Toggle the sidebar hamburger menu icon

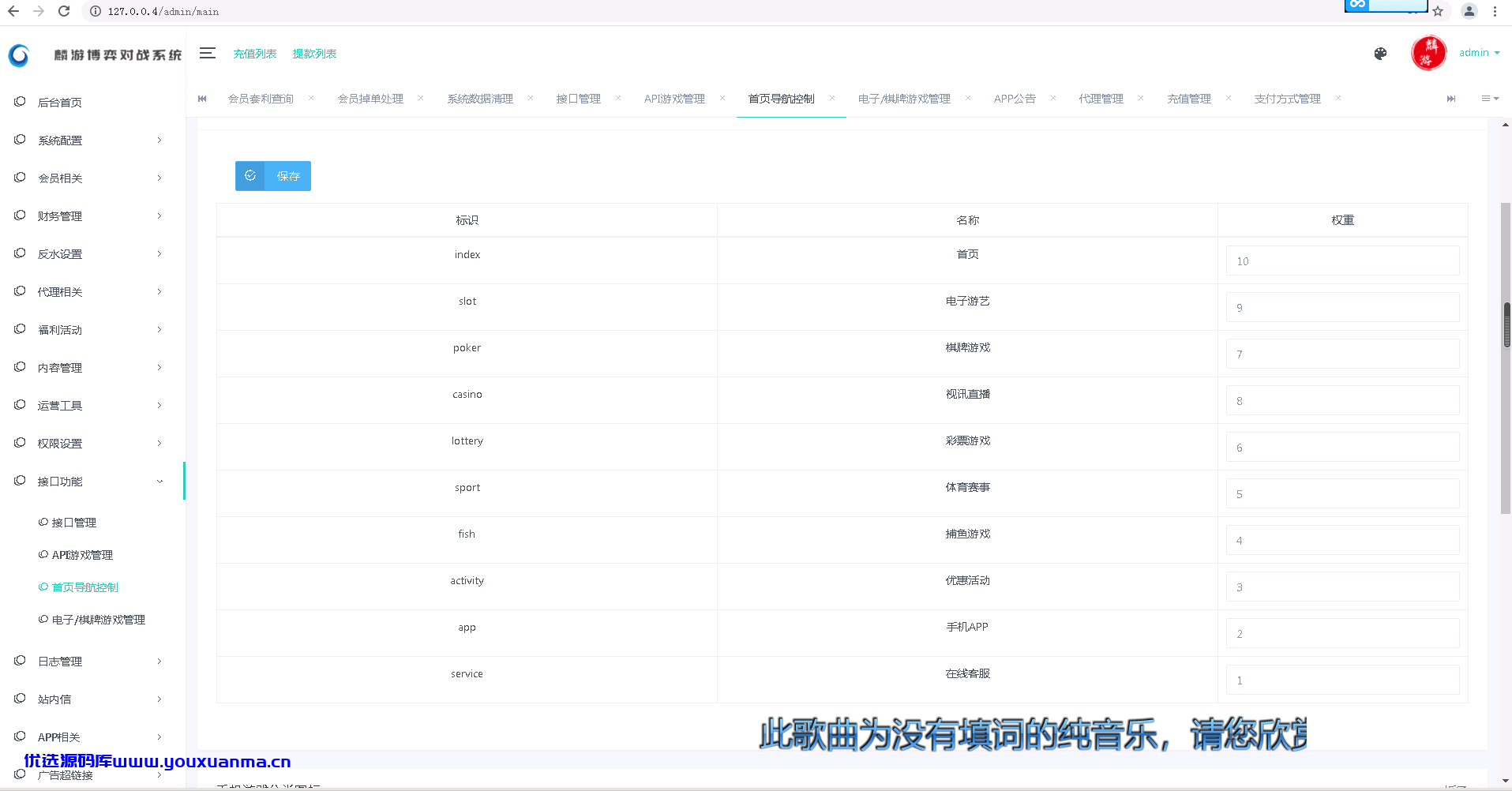(208, 53)
